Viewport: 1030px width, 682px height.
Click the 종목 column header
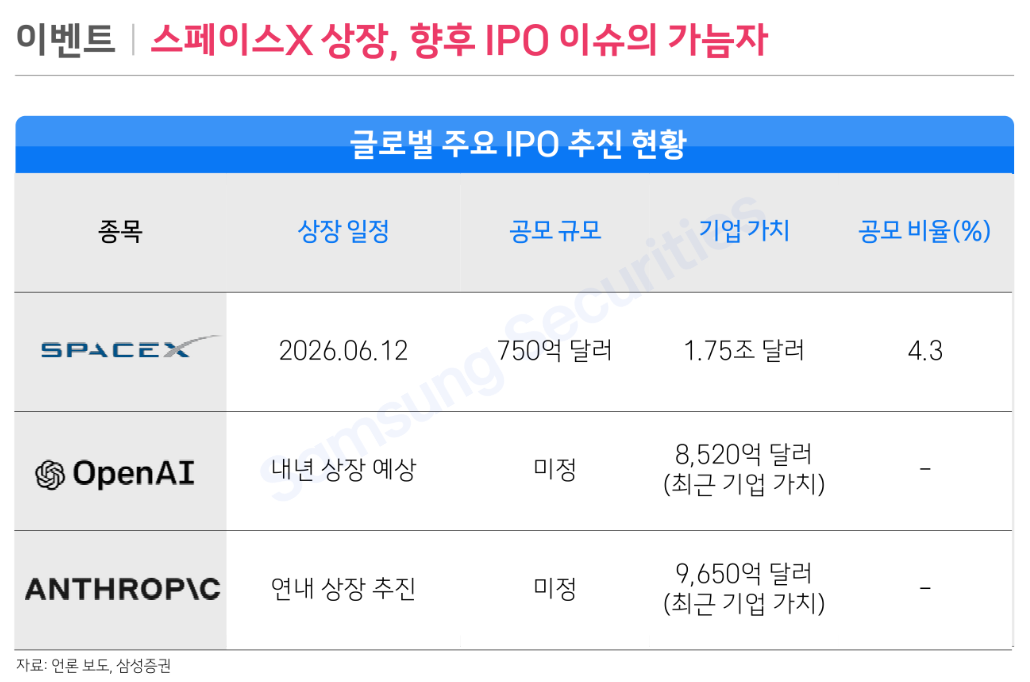tap(120, 231)
